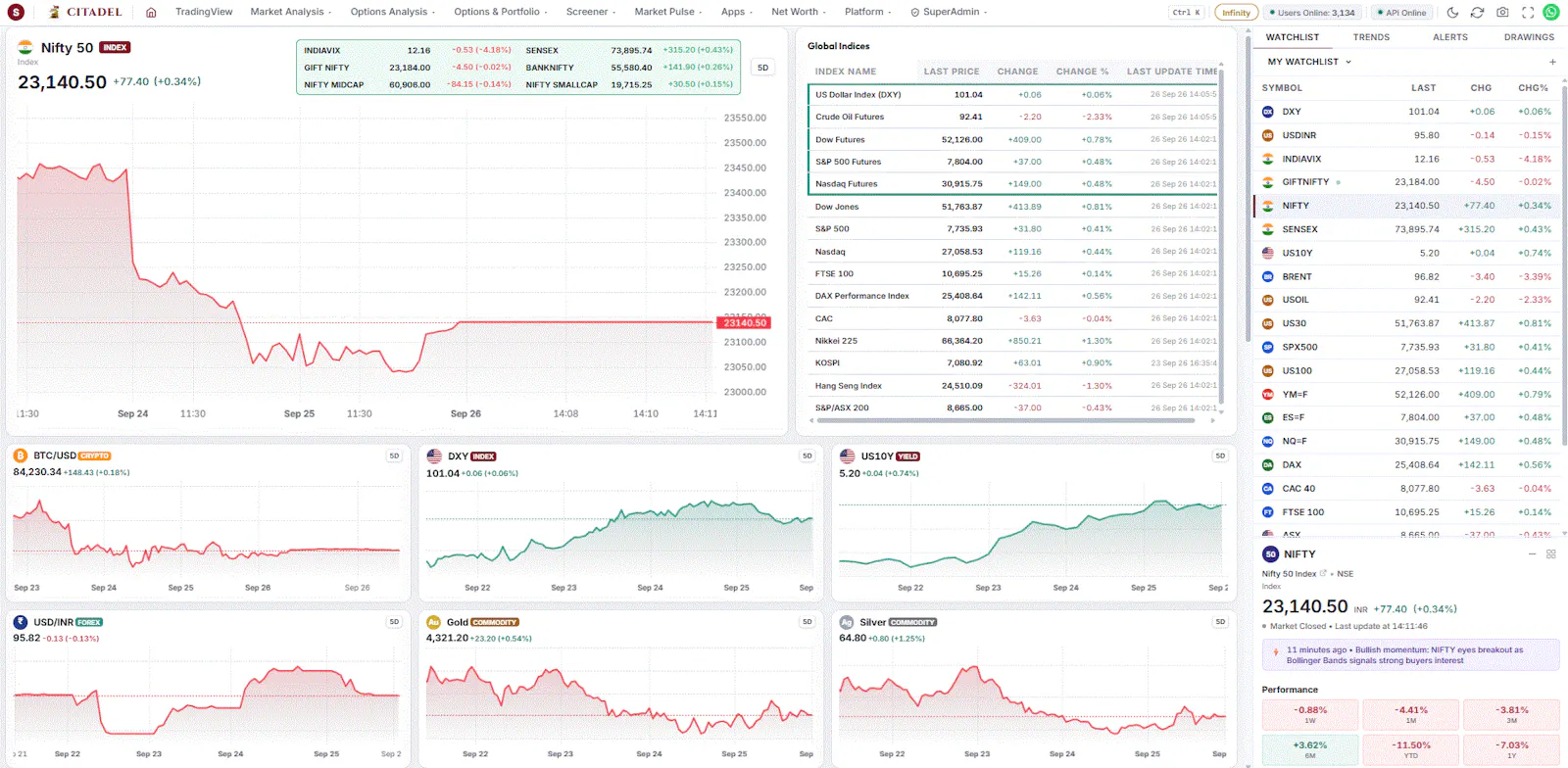
Task: Refresh data with the sync arrows icon
Action: click(1477, 13)
